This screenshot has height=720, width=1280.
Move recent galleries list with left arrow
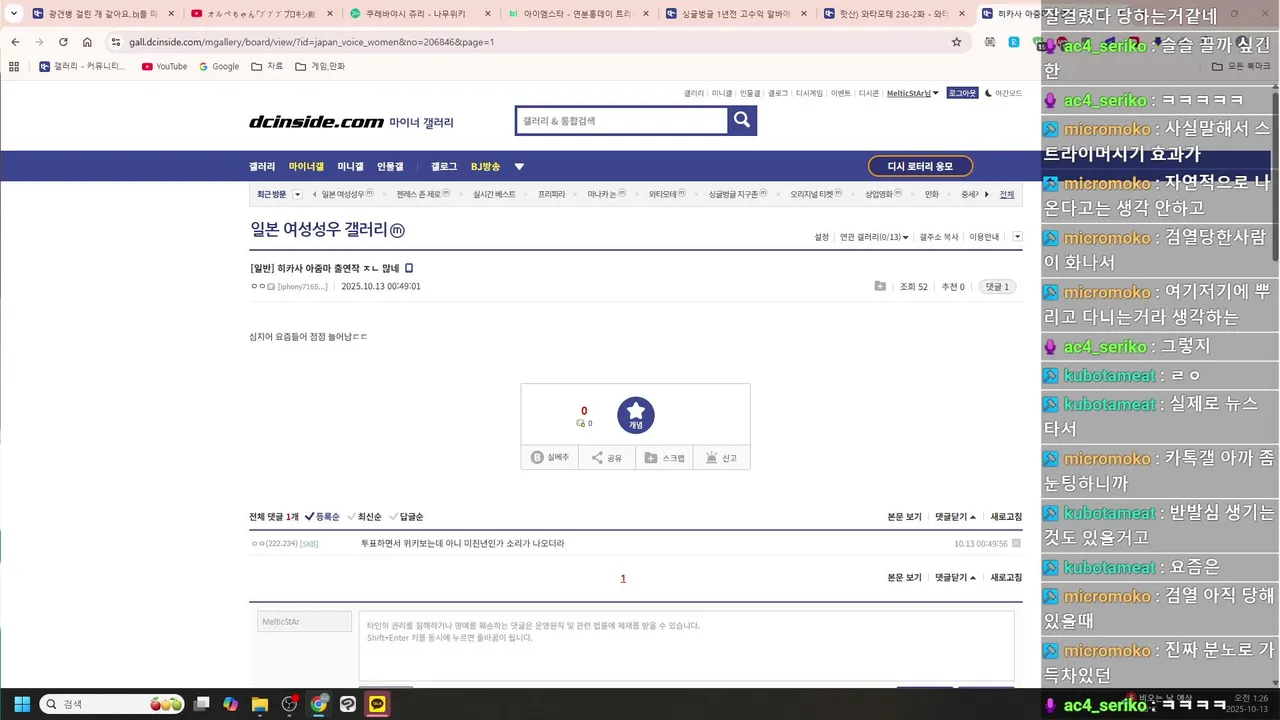[315, 194]
